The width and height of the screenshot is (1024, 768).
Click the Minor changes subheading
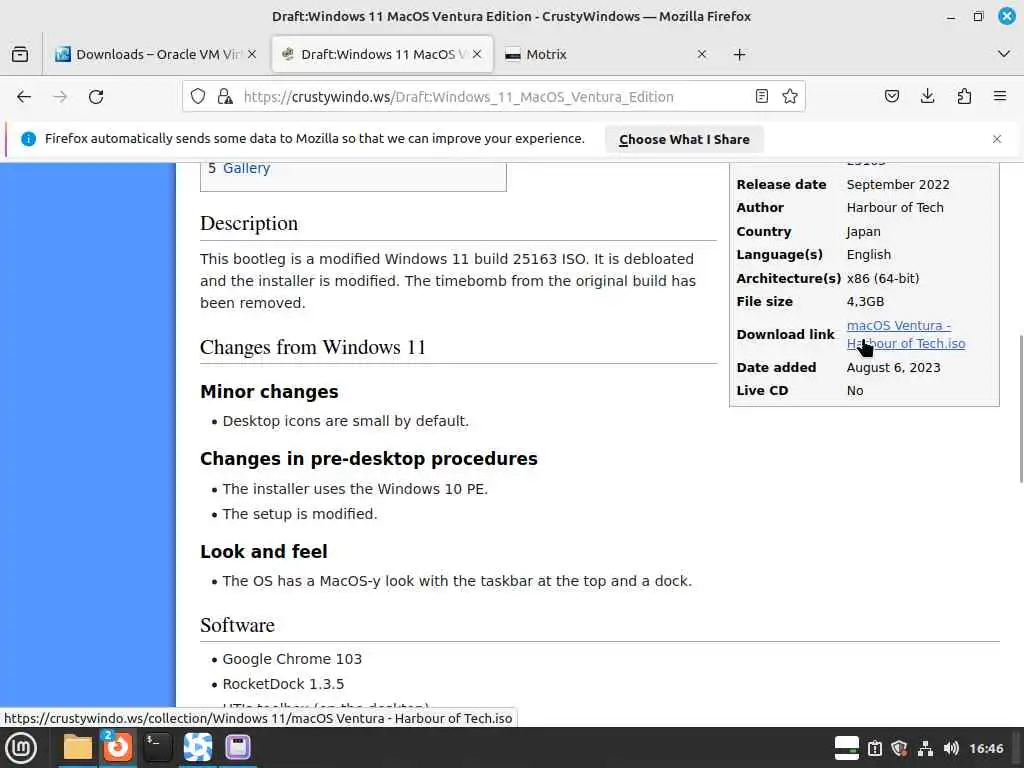[x=269, y=392]
